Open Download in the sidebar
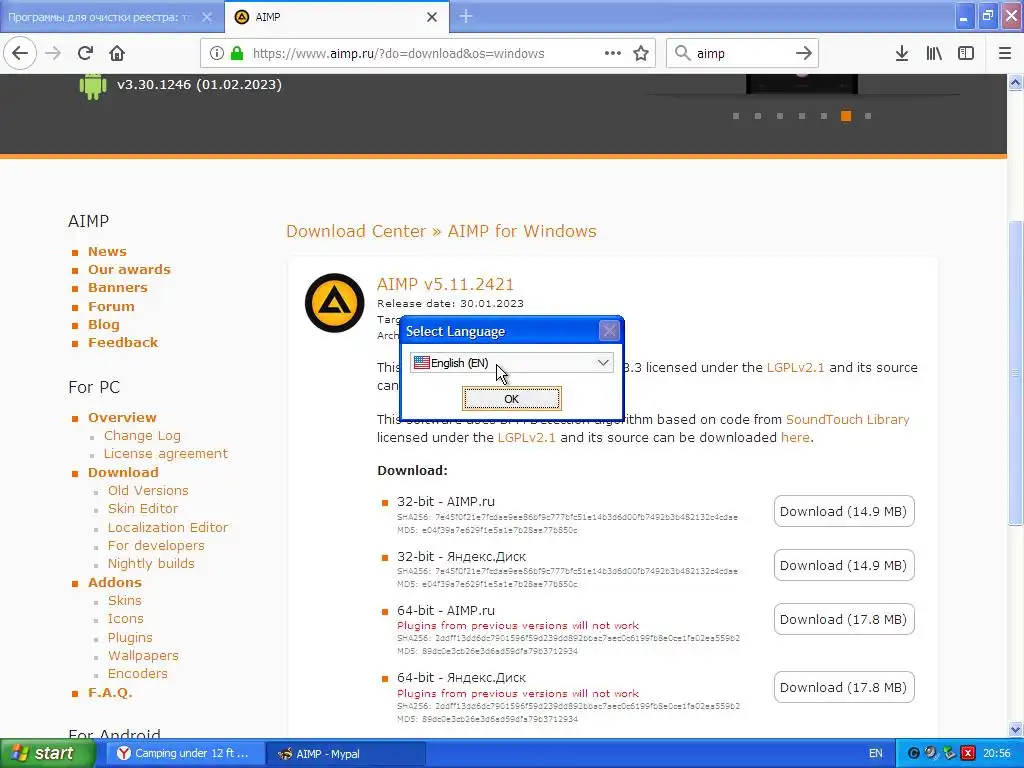The height and width of the screenshot is (768, 1024). [x=123, y=472]
